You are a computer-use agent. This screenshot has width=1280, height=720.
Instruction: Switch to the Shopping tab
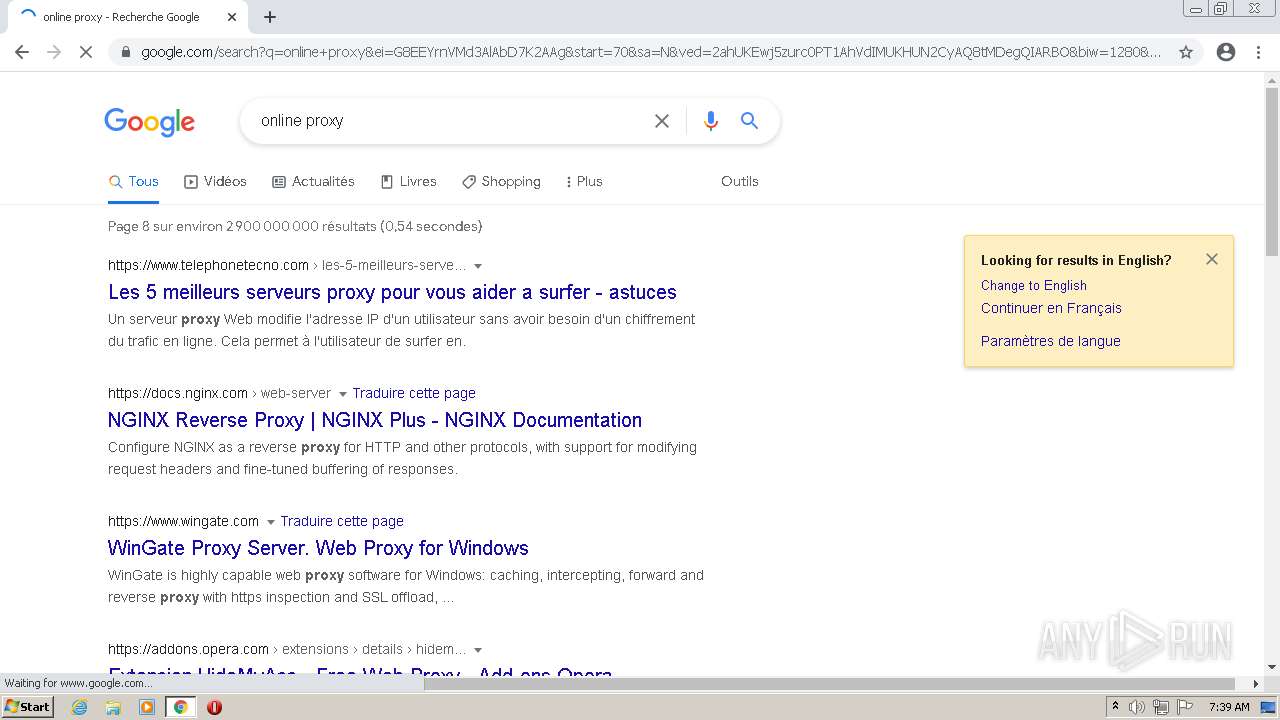[x=501, y=181]
